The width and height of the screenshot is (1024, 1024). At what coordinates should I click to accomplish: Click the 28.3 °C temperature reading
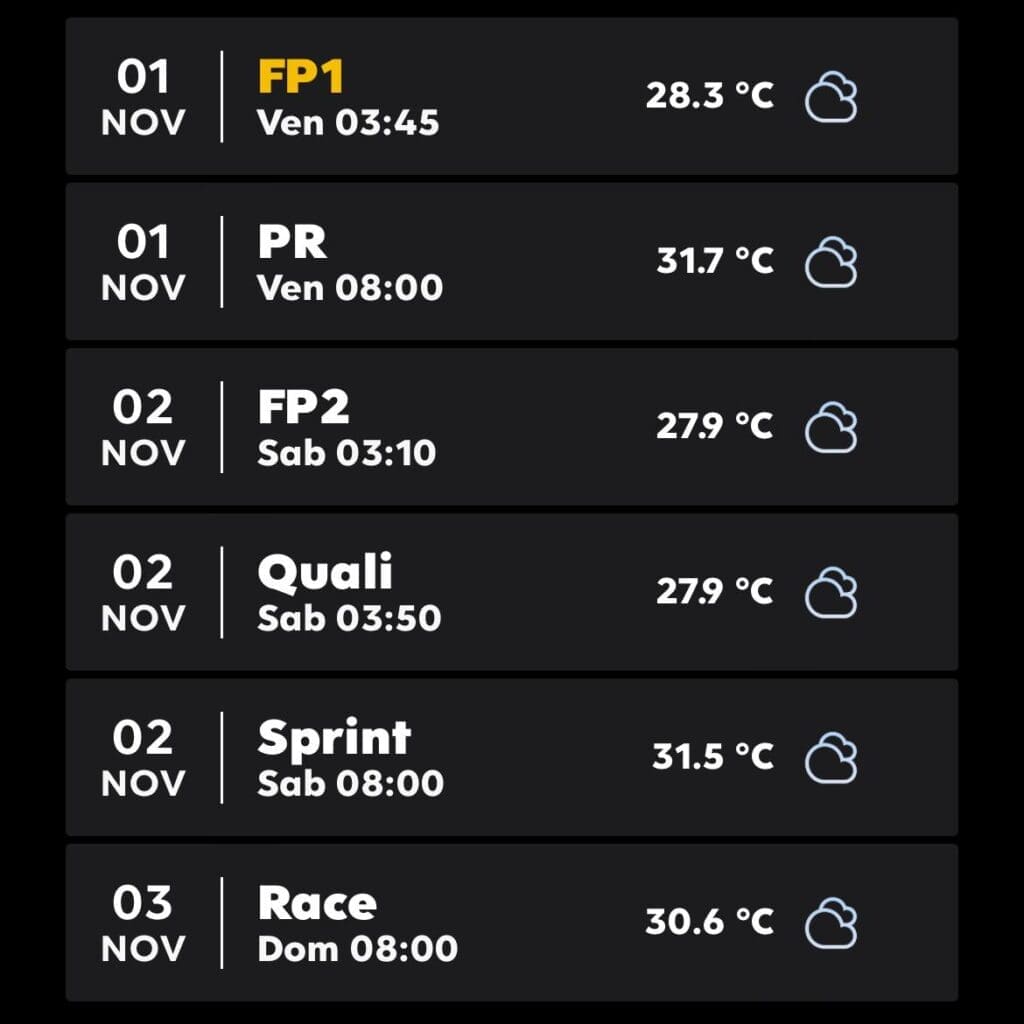(710, 95)
